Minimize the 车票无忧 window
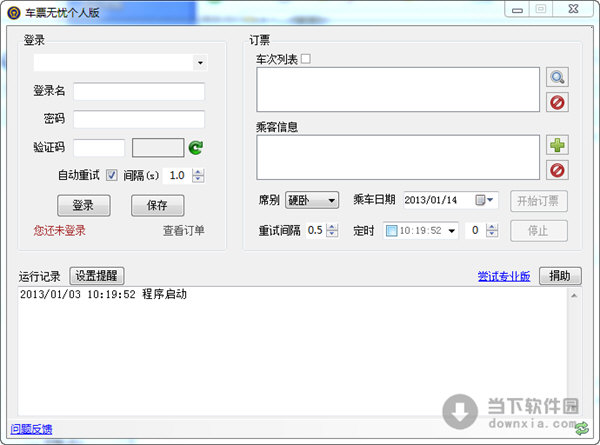Viewport: 600px width, 445px height. coord(517,10)
